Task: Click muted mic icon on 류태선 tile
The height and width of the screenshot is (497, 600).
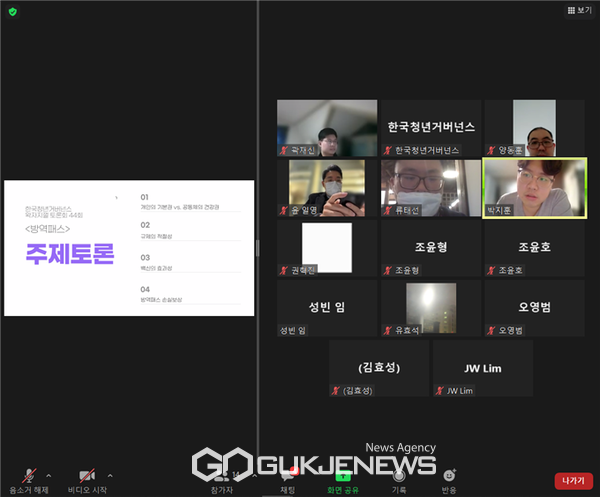Action: [x=388, y=210]
